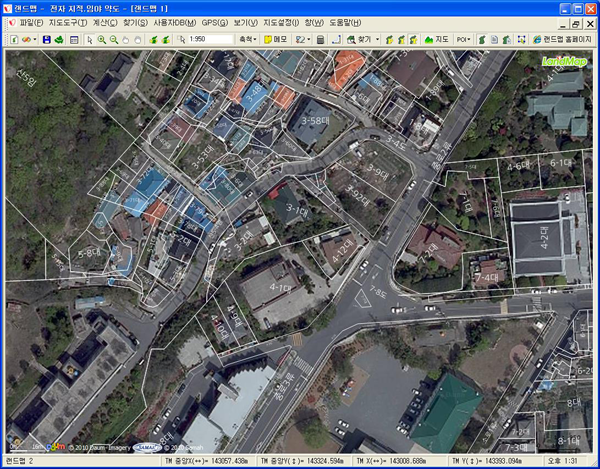This screenshot has height=469, width=600.
Task: Click the pointer icon beside the scale field
Action: pyautogui.click(x=181, y=39)
